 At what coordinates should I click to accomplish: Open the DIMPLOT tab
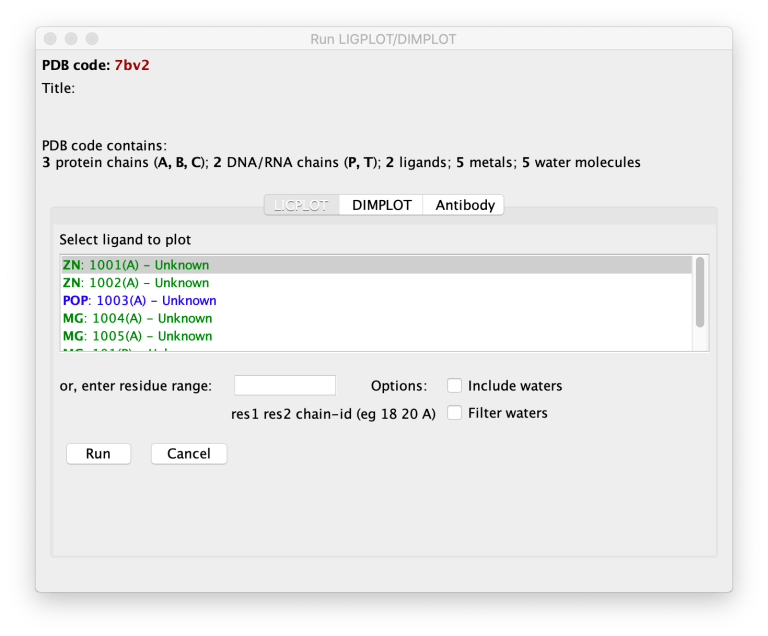[381, 205]
